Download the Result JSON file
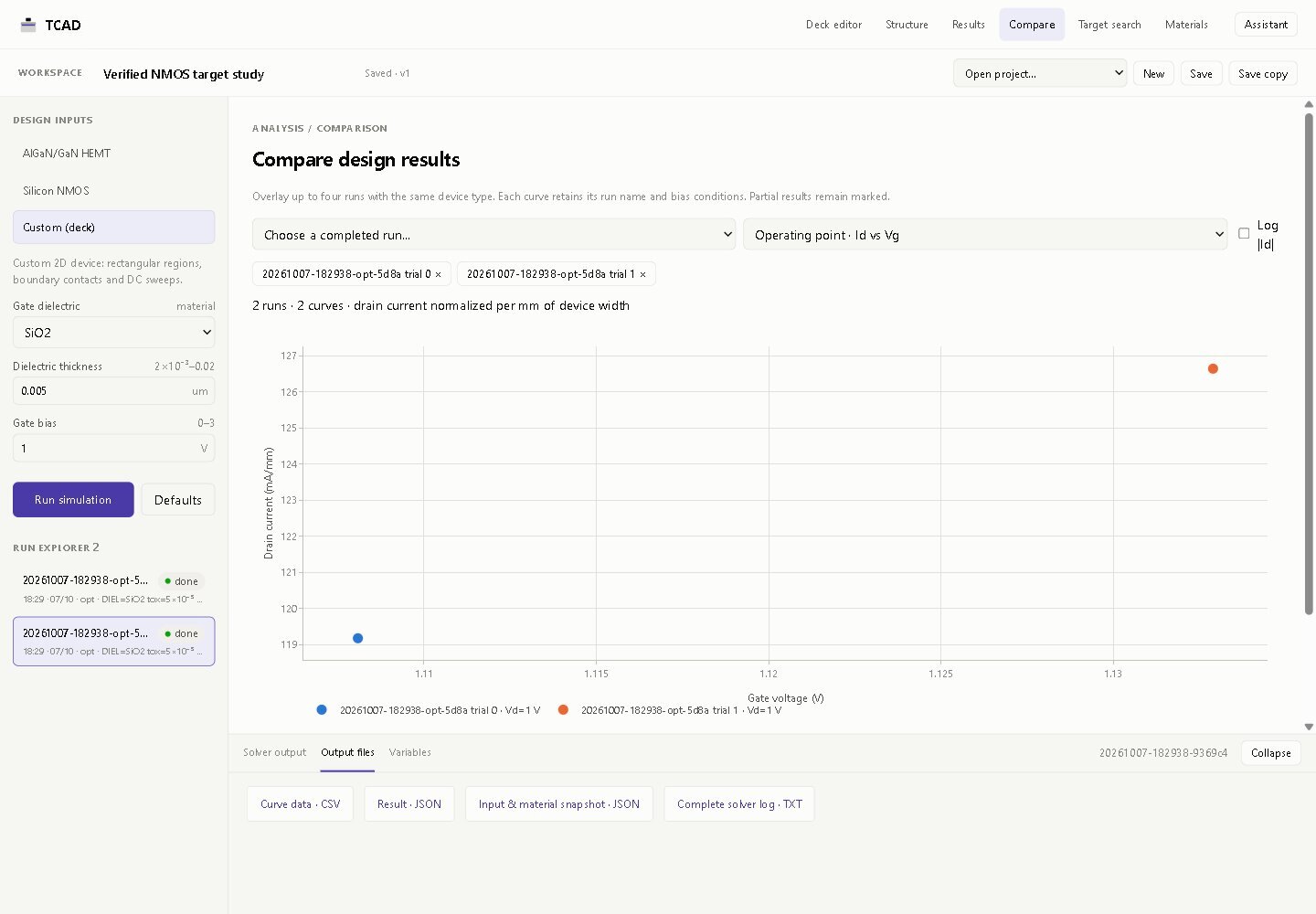The image size is (1316, 914). [x=409, y=804]
